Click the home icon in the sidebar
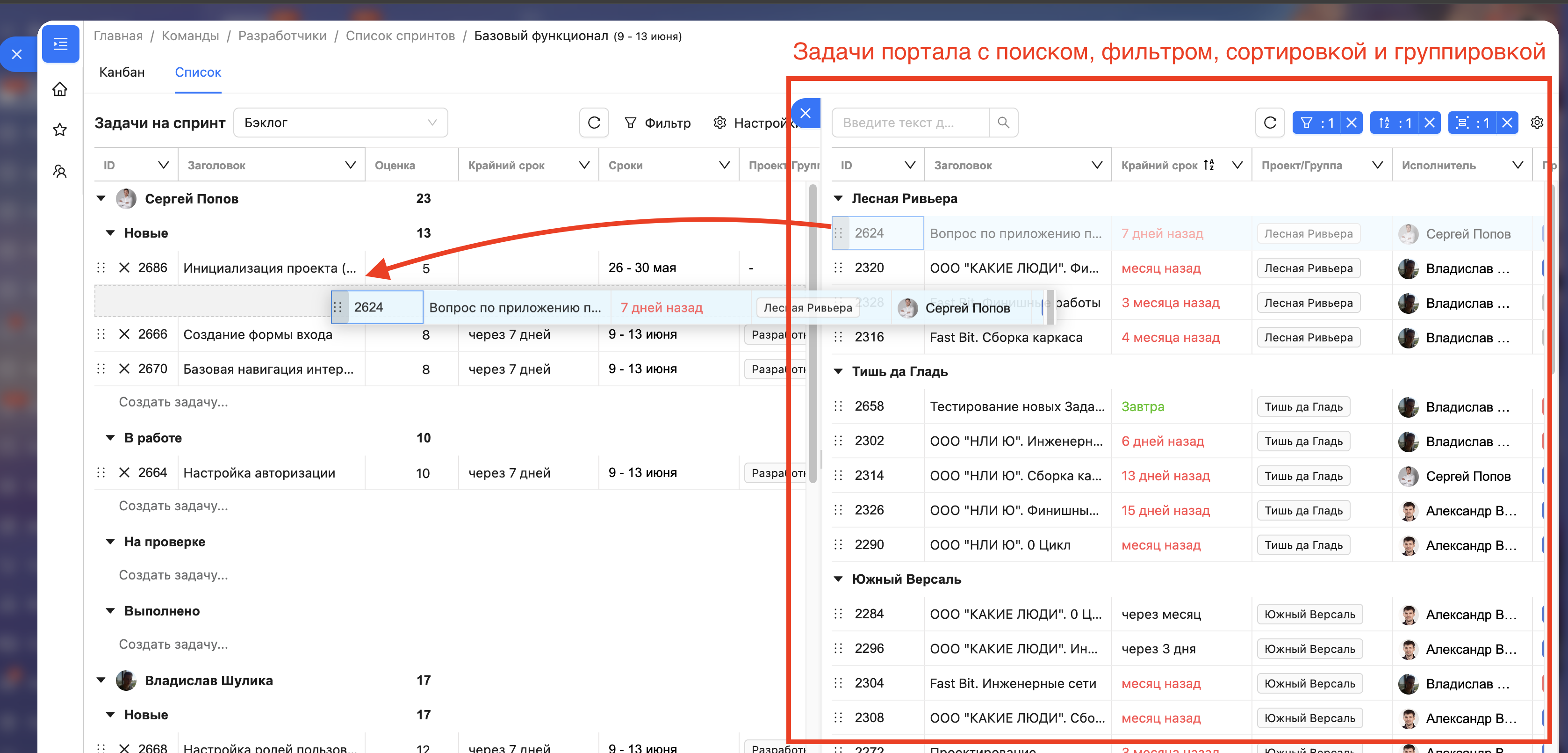This screenshot has width=1568, height=753. [x=60, y=89]
